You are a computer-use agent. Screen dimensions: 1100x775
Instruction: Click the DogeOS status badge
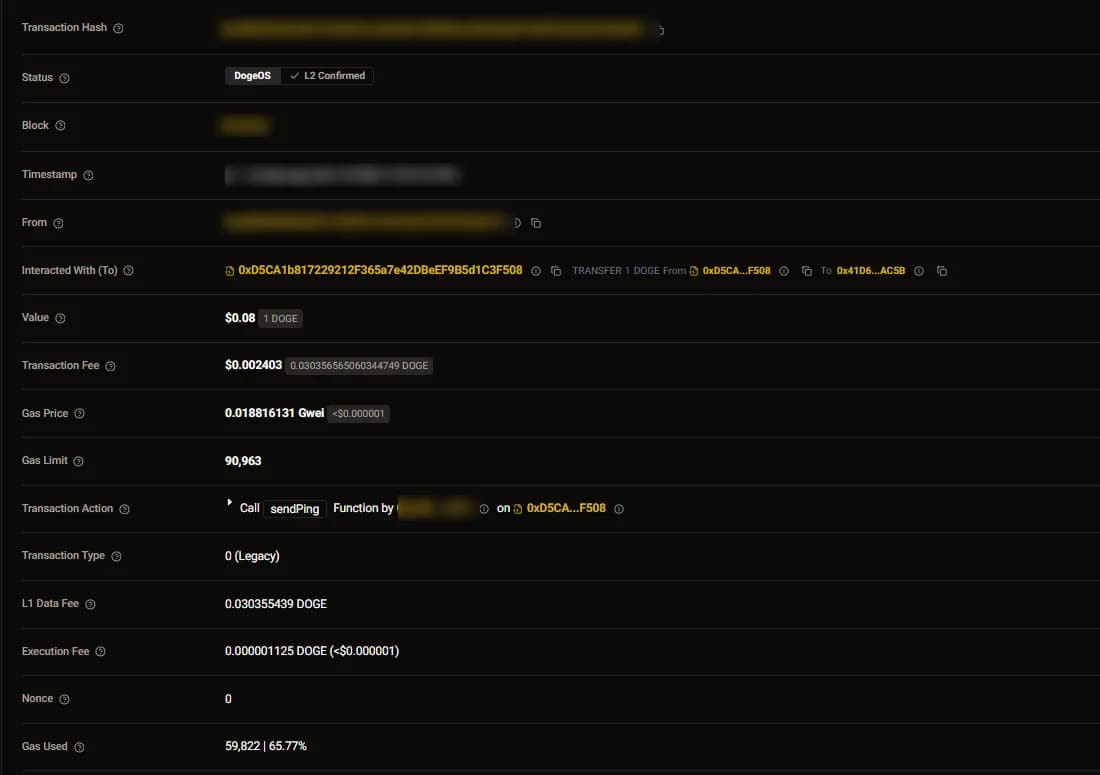click(253, 76)
